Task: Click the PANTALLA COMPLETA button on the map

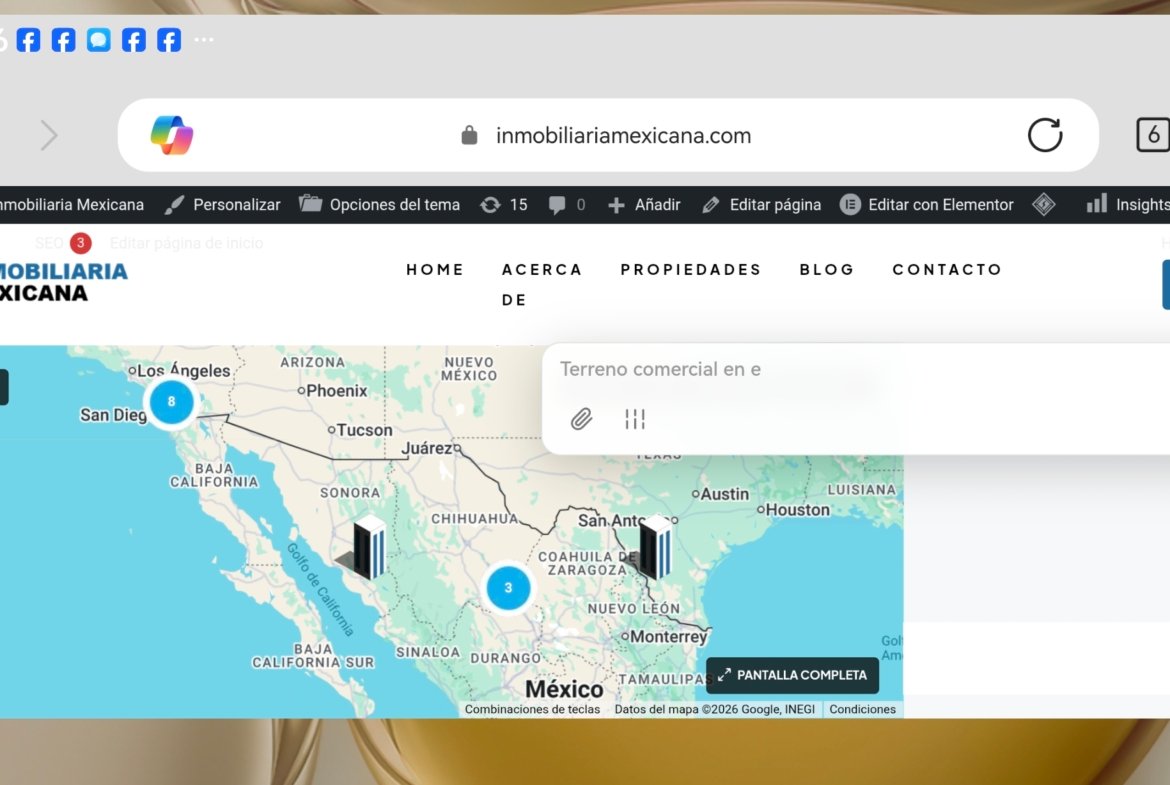Action: click(x=792, y=675)
